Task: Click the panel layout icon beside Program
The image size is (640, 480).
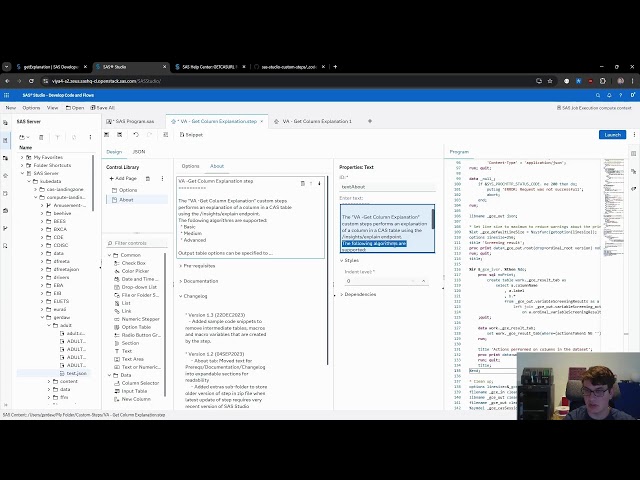Action: [x=633, y=153]
